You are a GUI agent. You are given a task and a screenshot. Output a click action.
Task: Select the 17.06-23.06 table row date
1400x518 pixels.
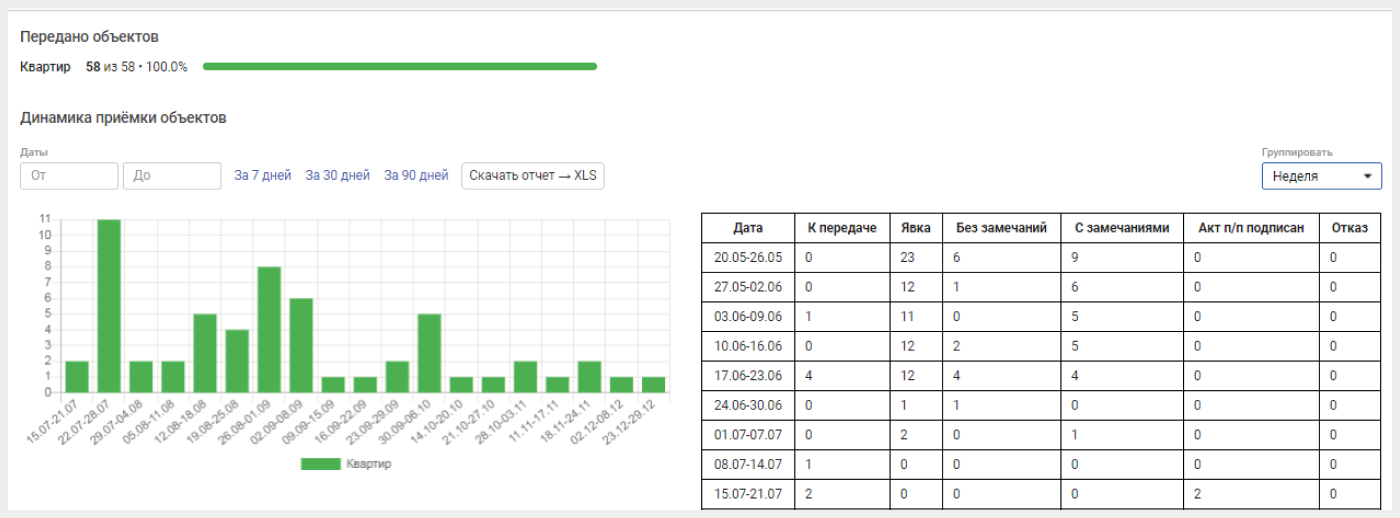click(x=748, y=376)
